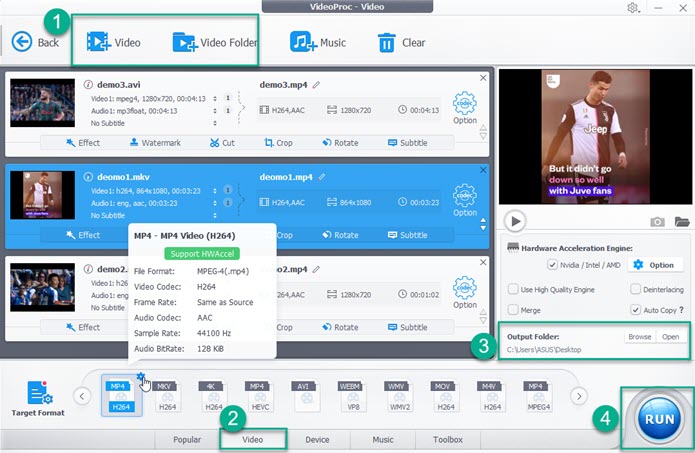695x453 pixels.
Task: Choose 4K H264 output format
Action: pos(214,396)
